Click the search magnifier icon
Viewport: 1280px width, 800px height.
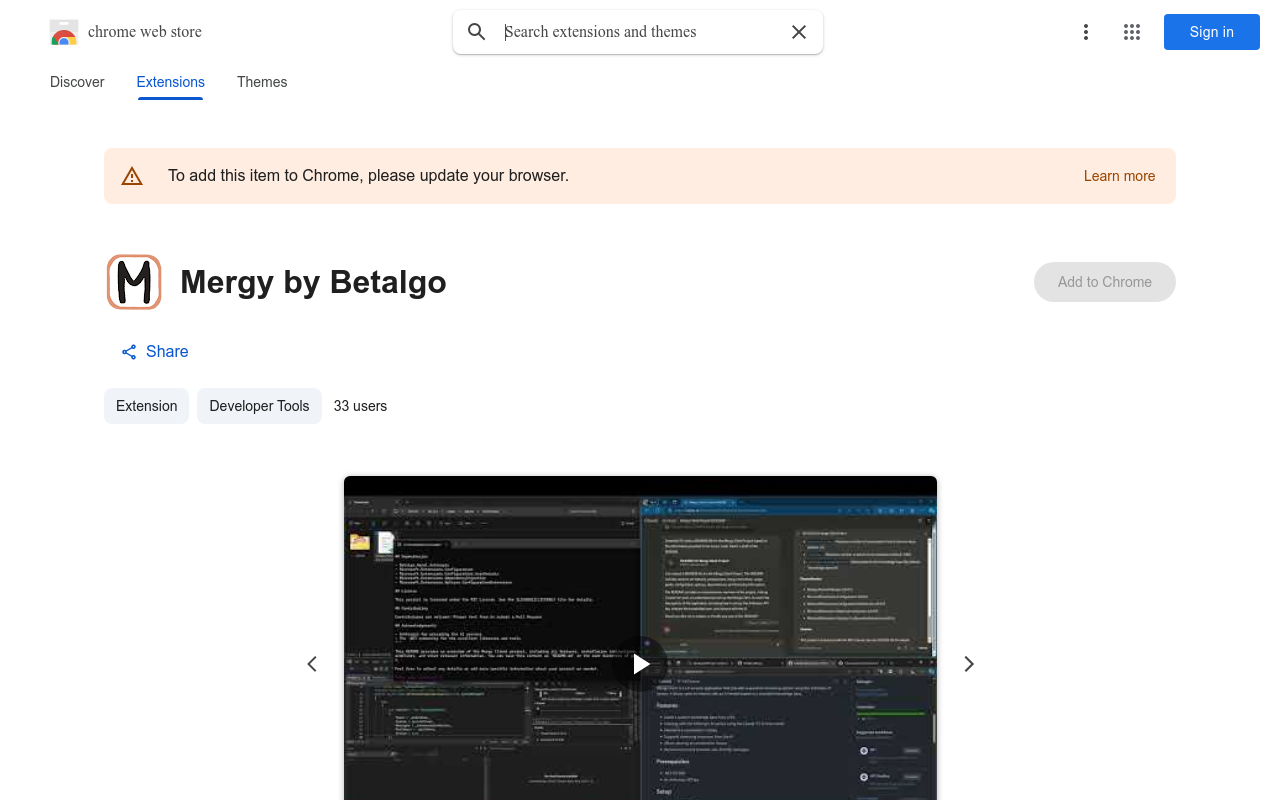coord(477,32)
